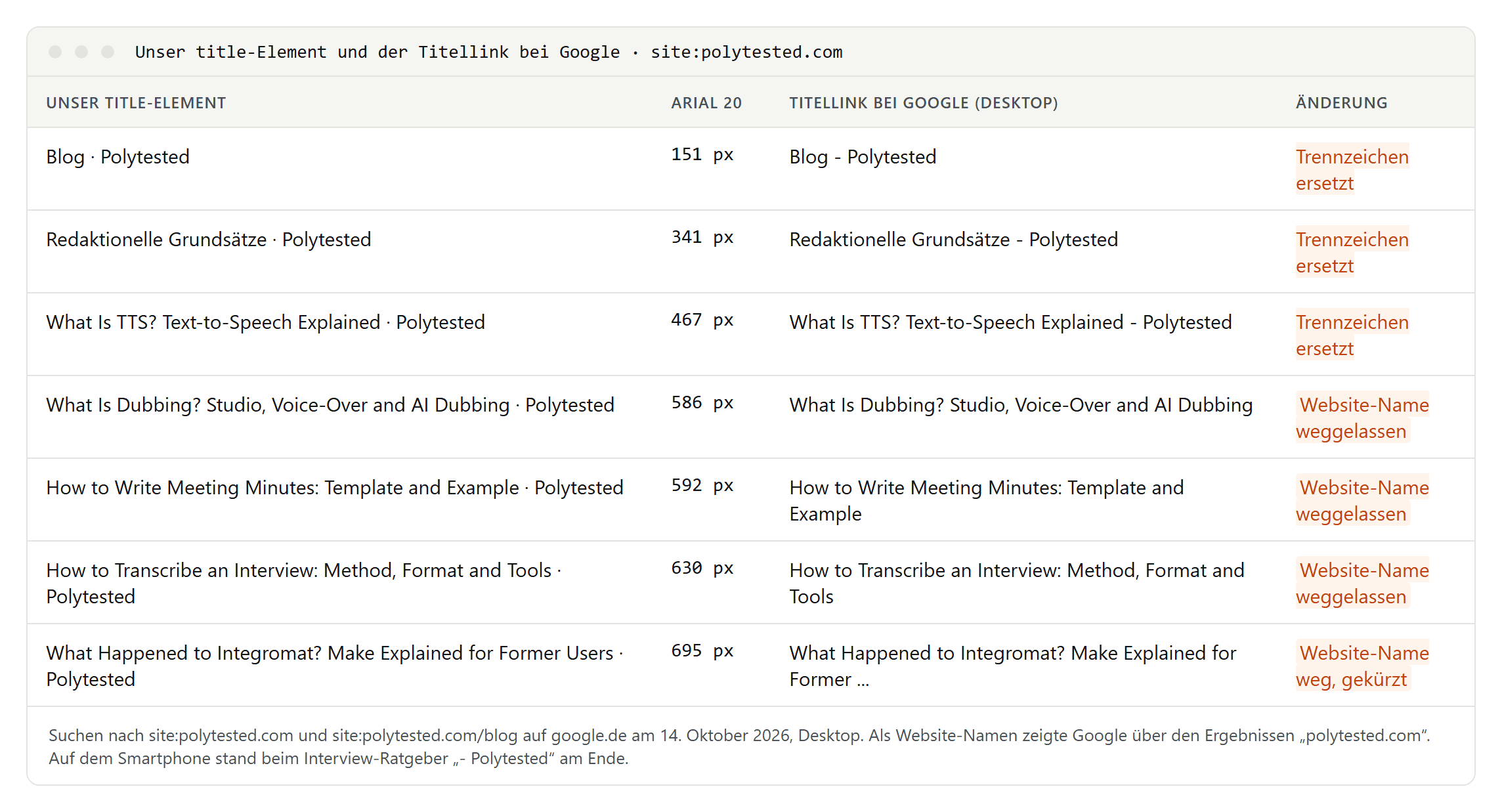1502x812 pixels.
Task: Click Google title 'What Is Dubbing? Studio, Voice-Over and AI Dubbing'
Action: tap(1021, 405)
